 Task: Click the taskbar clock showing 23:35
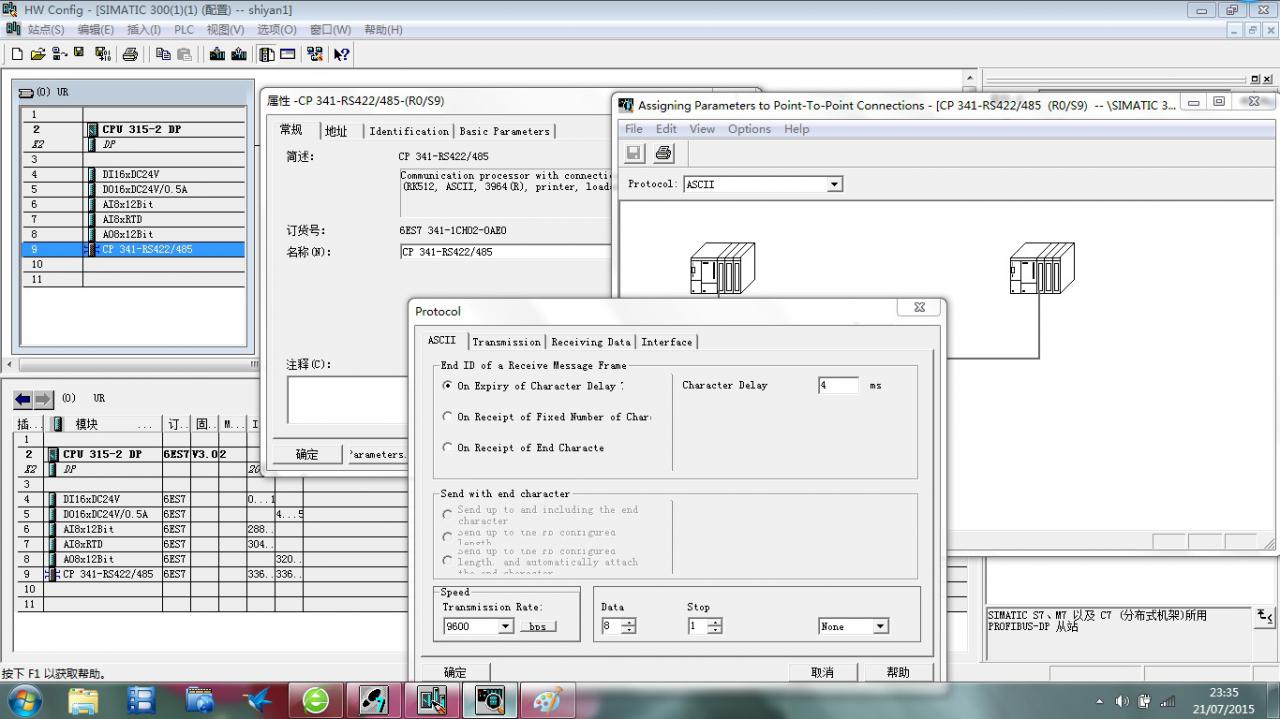tap(1223, 692)
